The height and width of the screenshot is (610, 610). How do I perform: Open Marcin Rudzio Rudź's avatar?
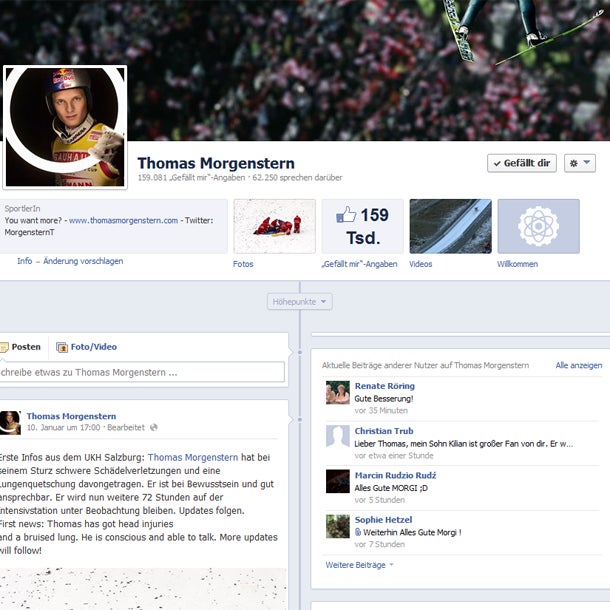pyautogui.click(x=337, y=481)
